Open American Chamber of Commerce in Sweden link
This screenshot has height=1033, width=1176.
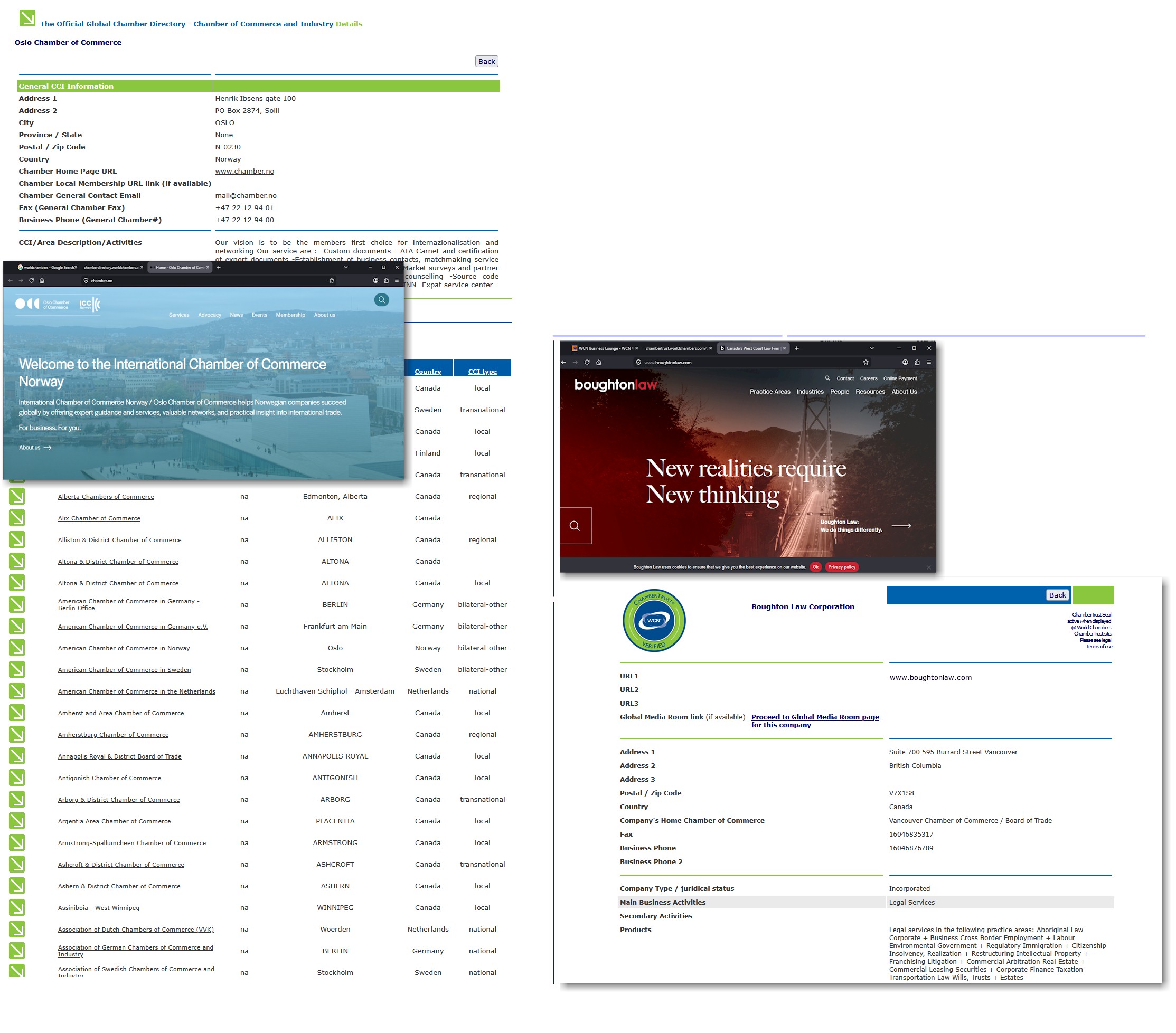[124, 670]
